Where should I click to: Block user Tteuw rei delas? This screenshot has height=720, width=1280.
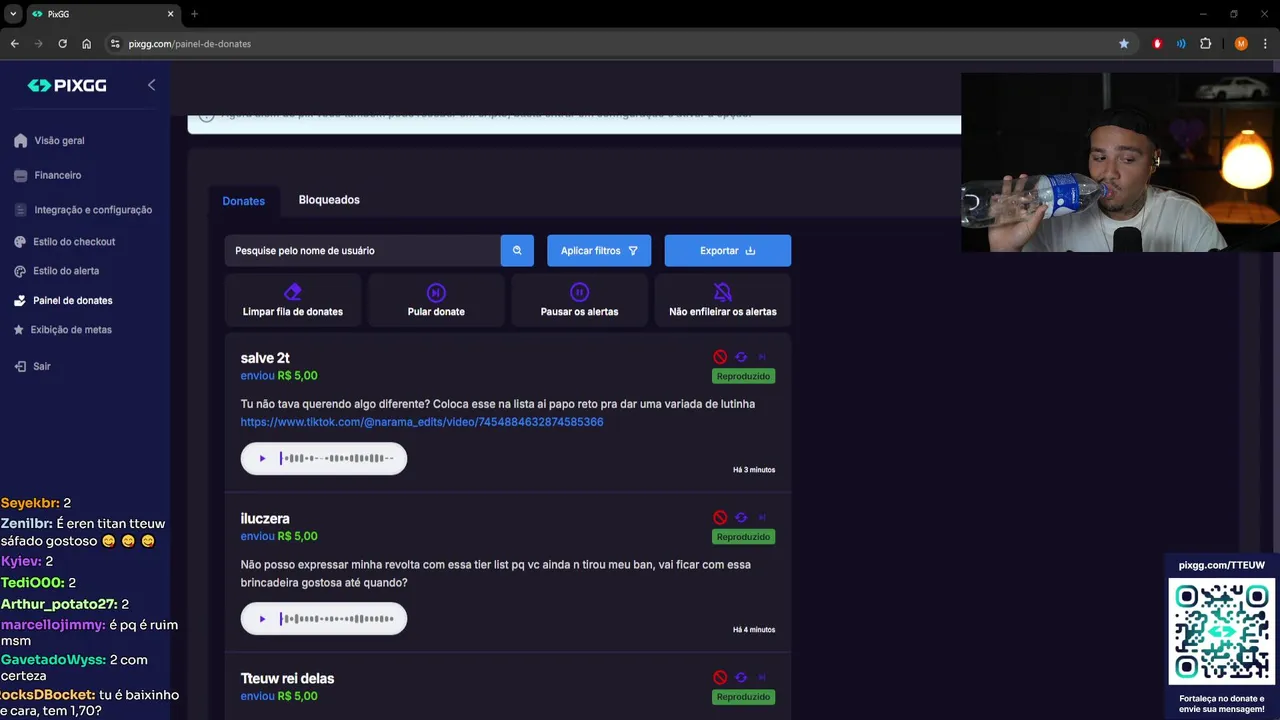[x=720, y=677]
